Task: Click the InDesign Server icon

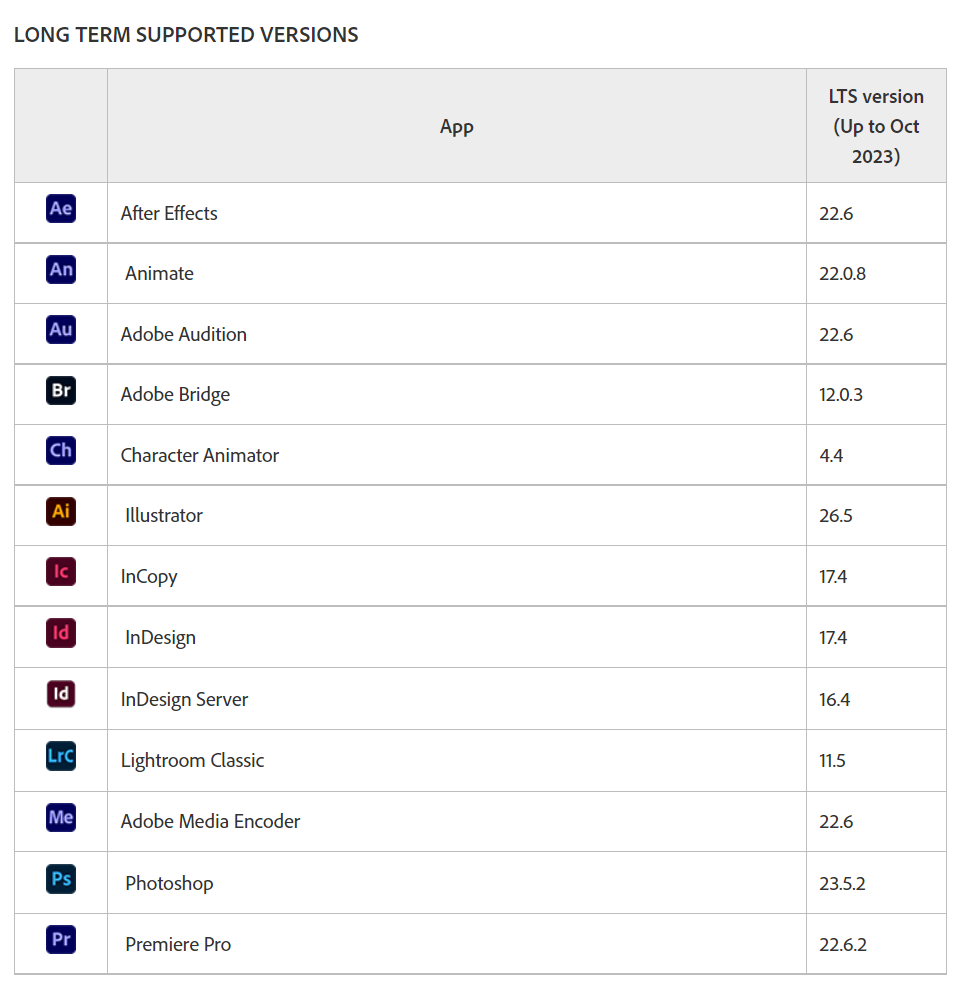Action: coord(61,694)
